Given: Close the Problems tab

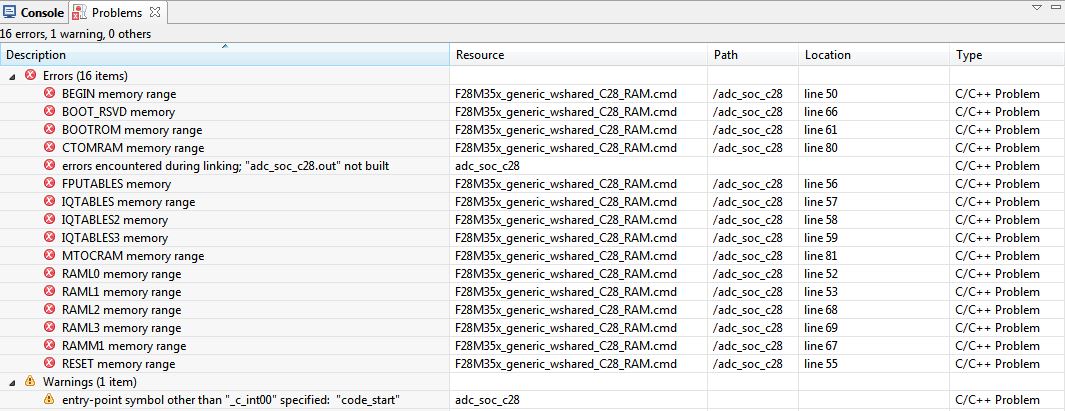Looking at the screenshot, I should [155, 12].
